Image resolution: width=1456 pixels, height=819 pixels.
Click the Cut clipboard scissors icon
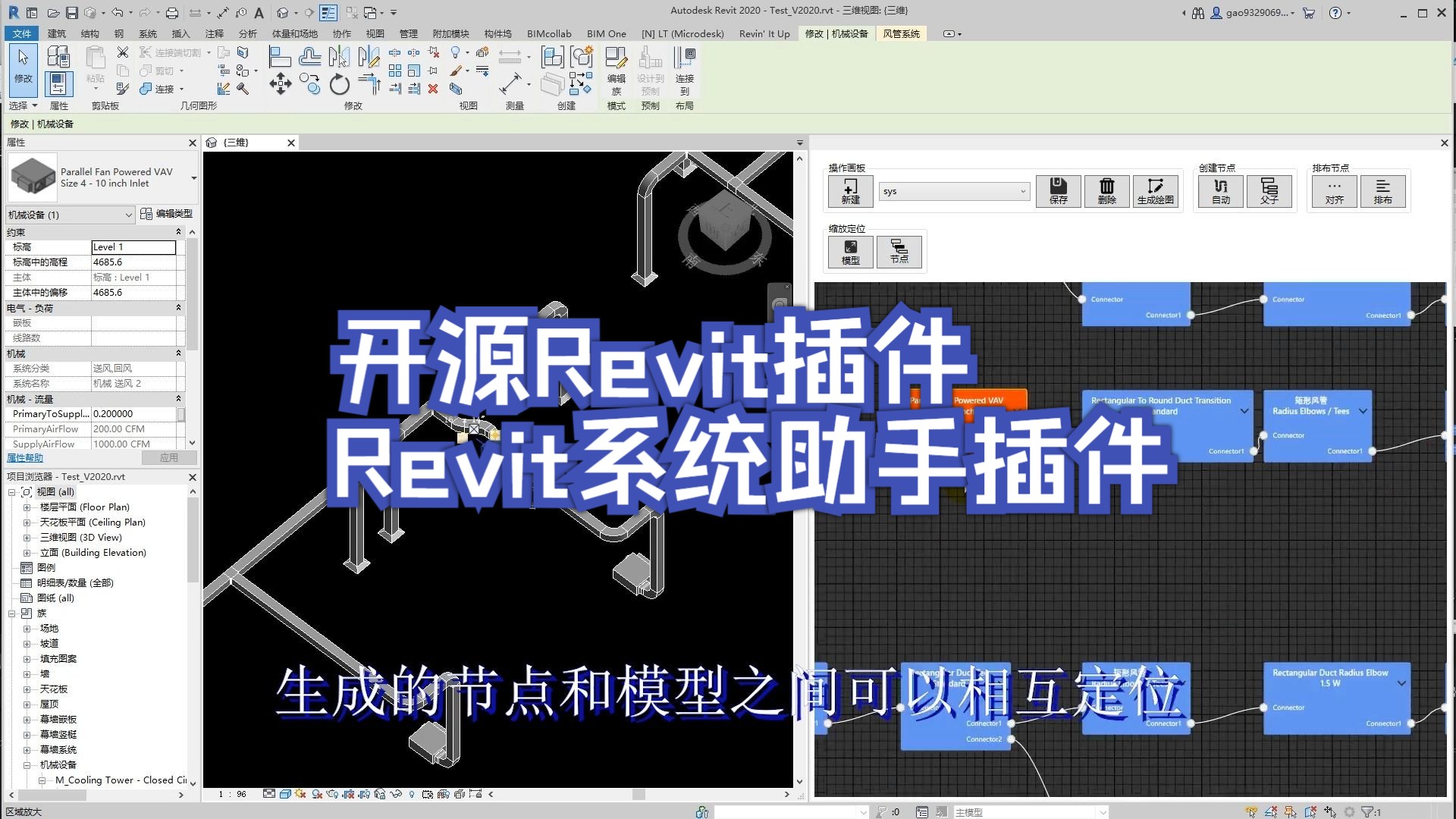pos(122,52)
